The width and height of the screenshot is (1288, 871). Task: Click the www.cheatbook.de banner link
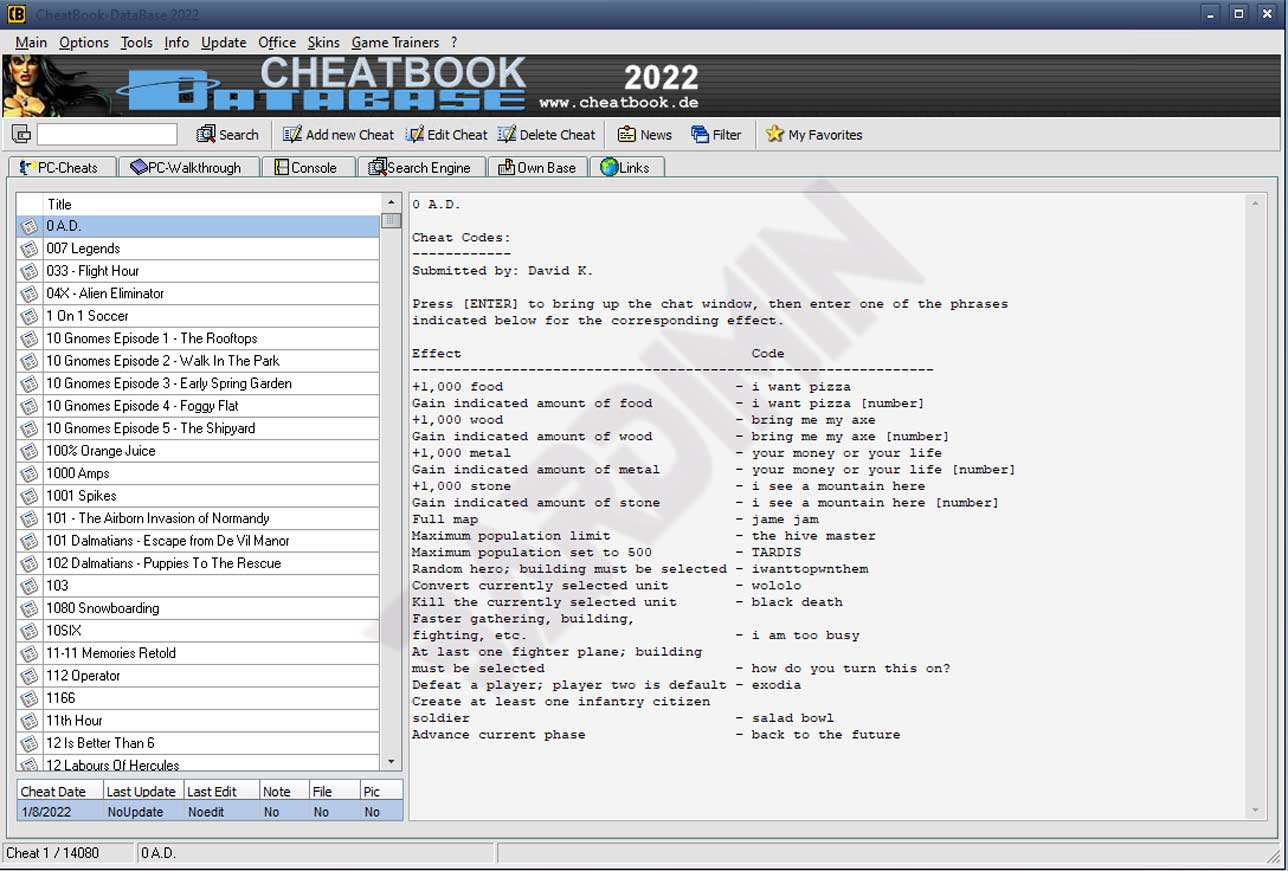pyautogui.click(x=619, y=102)
